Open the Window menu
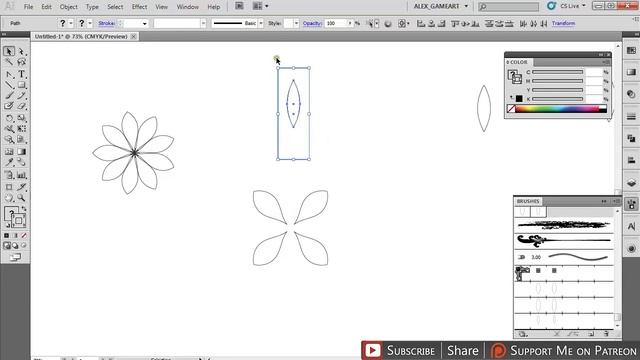The width and height of the screenshot is (640, 360). tap(187, 7)
